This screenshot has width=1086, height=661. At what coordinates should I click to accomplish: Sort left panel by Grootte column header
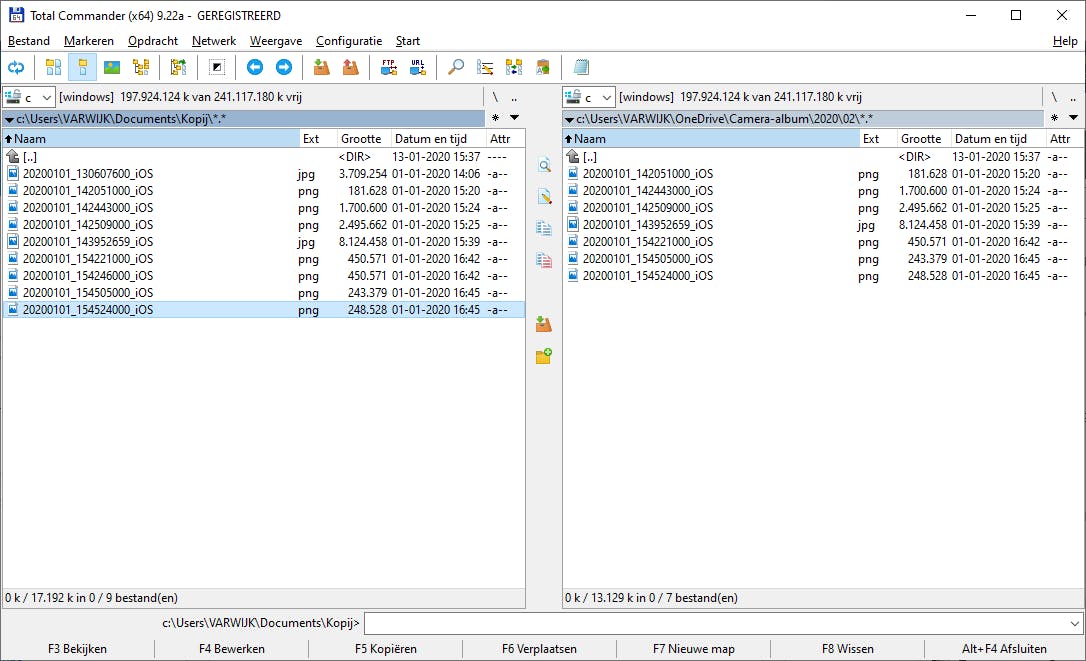(364, 139)
